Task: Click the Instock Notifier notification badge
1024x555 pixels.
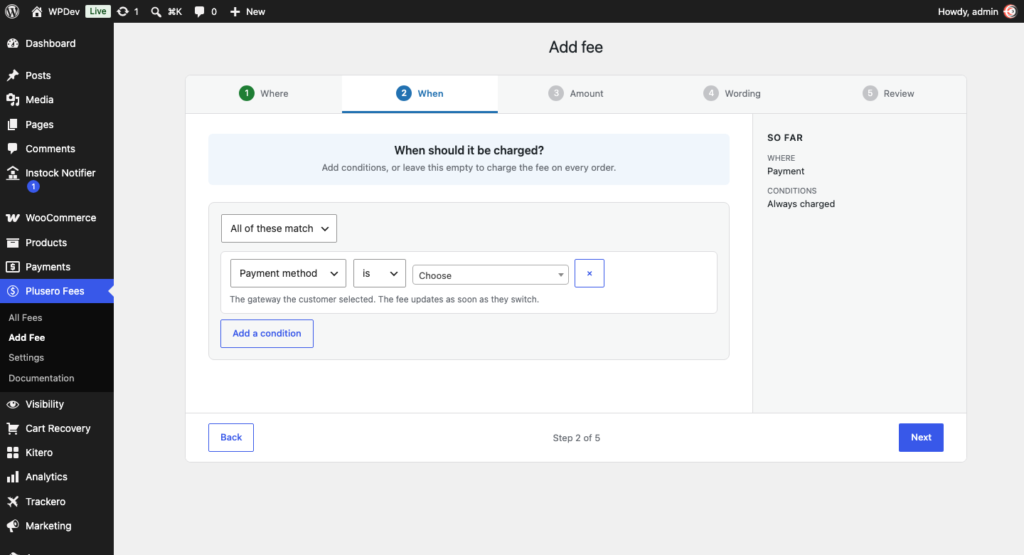Action: pyautogui.click(x=33, y=187)
